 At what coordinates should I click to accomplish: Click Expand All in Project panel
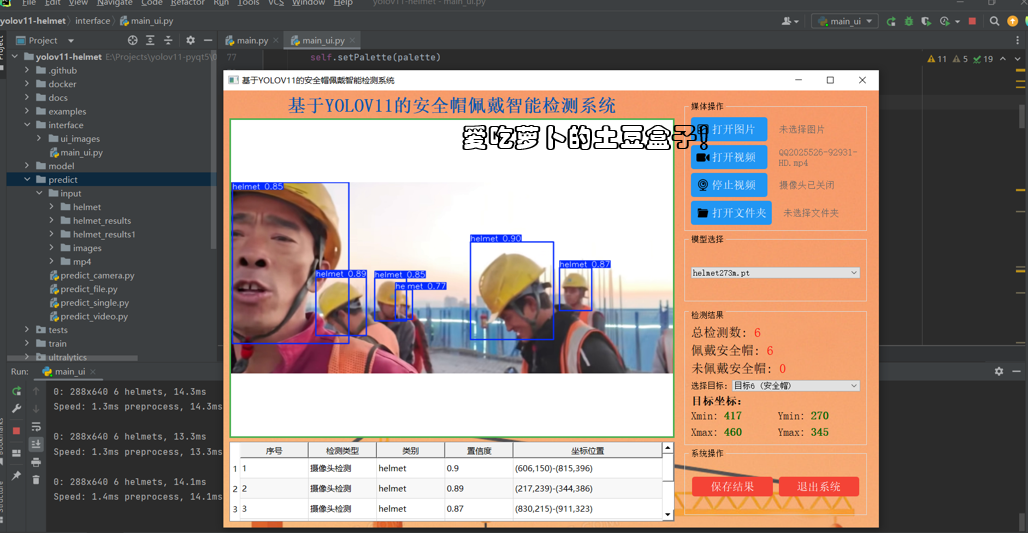pyautogui.click(x=151, y=40)
